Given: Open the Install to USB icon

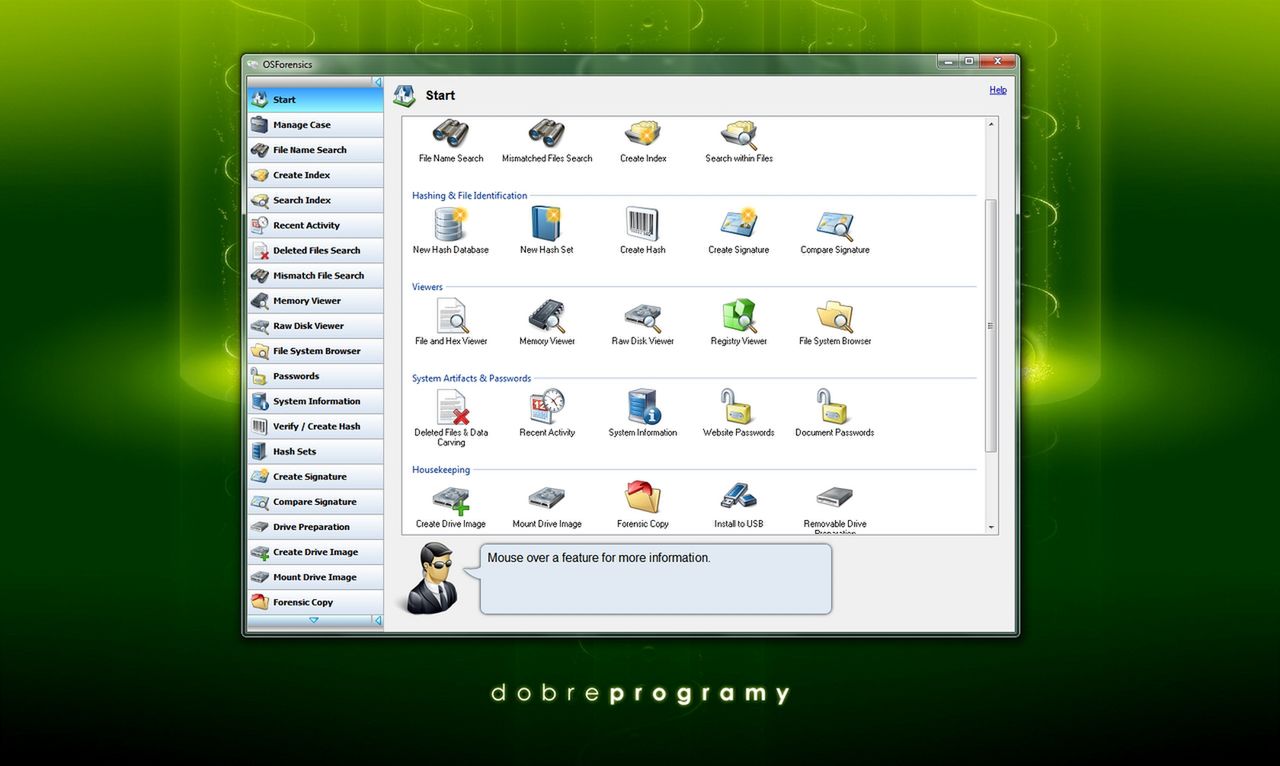Looking at the screenshot, I should click(x=739, y=497).
